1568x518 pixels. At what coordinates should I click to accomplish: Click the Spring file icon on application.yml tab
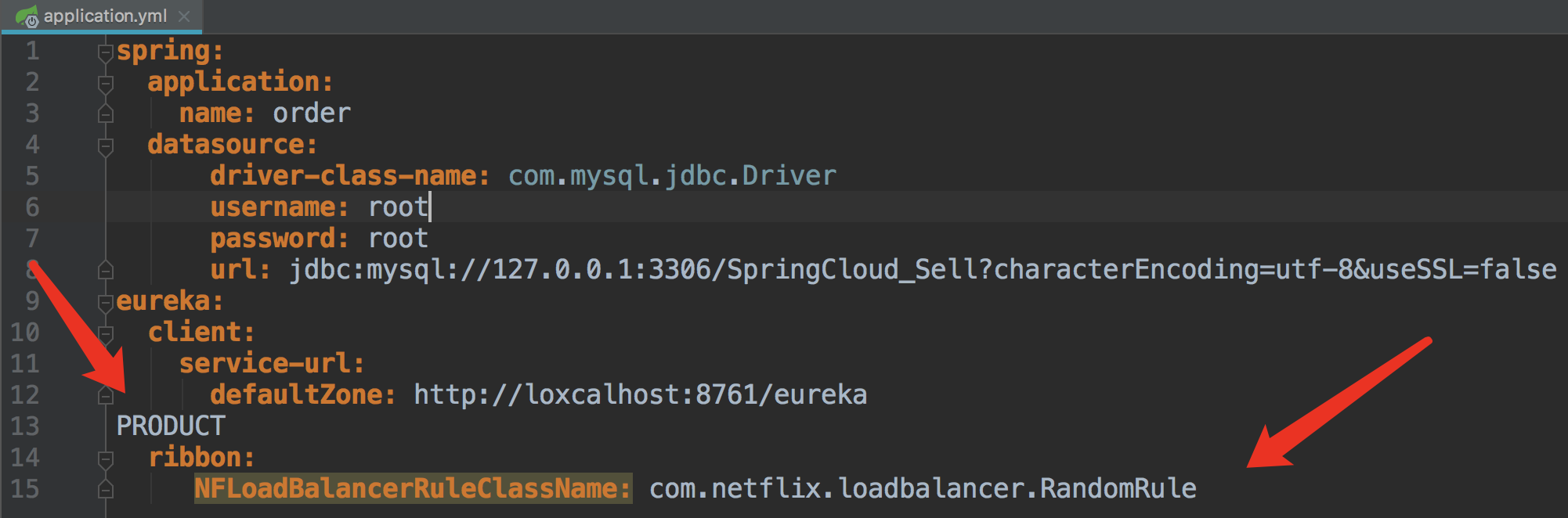point(27,16)
